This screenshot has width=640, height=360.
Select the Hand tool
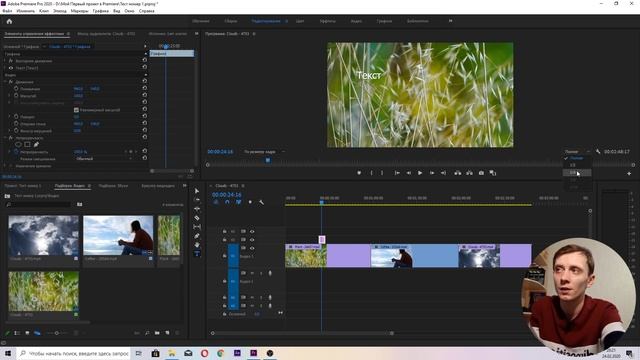[x=197, y=245]
